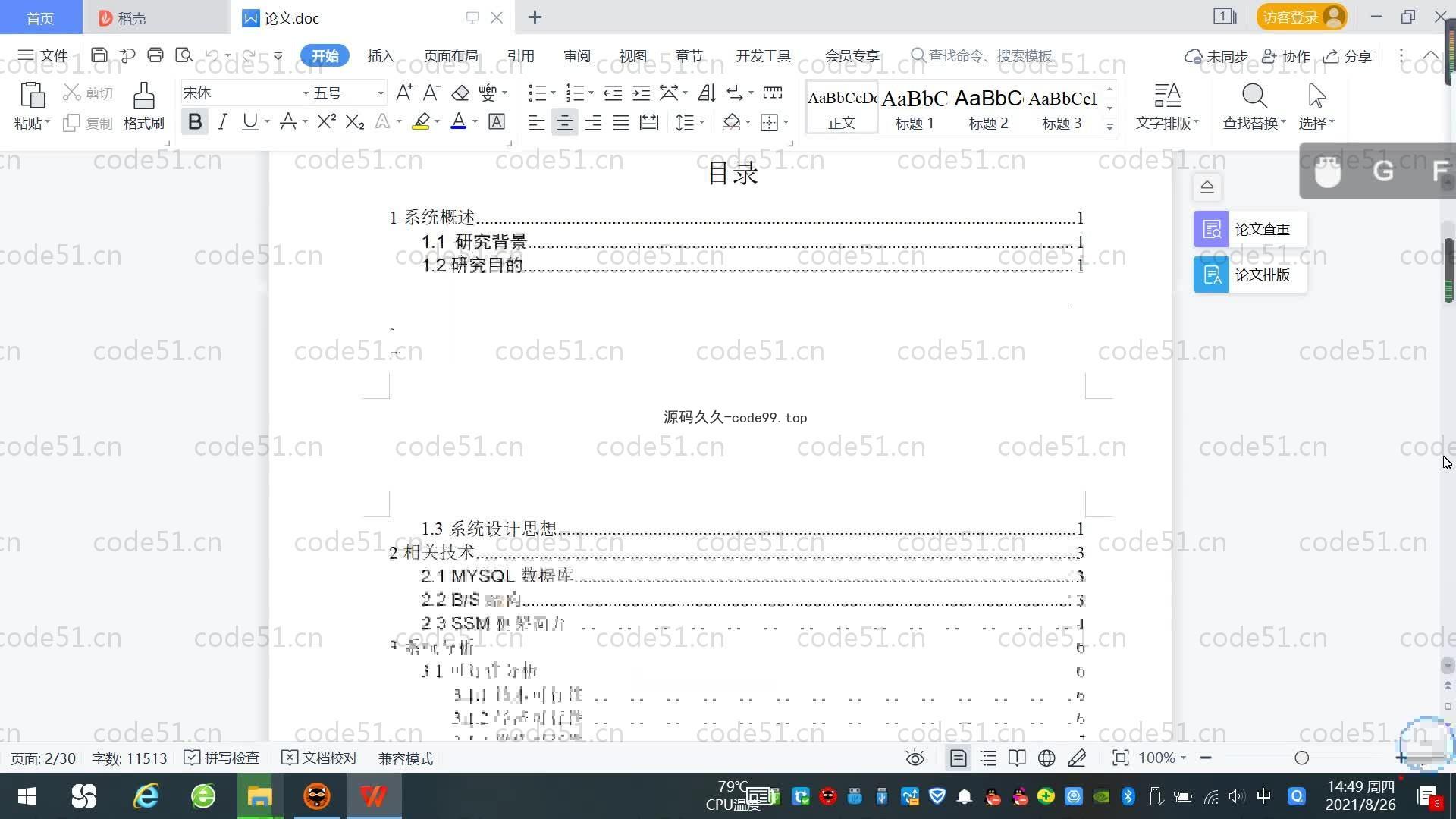The image size is (1456, 819).
Task: Click the 协作 Collaborate button
Action: (1286, 56)
